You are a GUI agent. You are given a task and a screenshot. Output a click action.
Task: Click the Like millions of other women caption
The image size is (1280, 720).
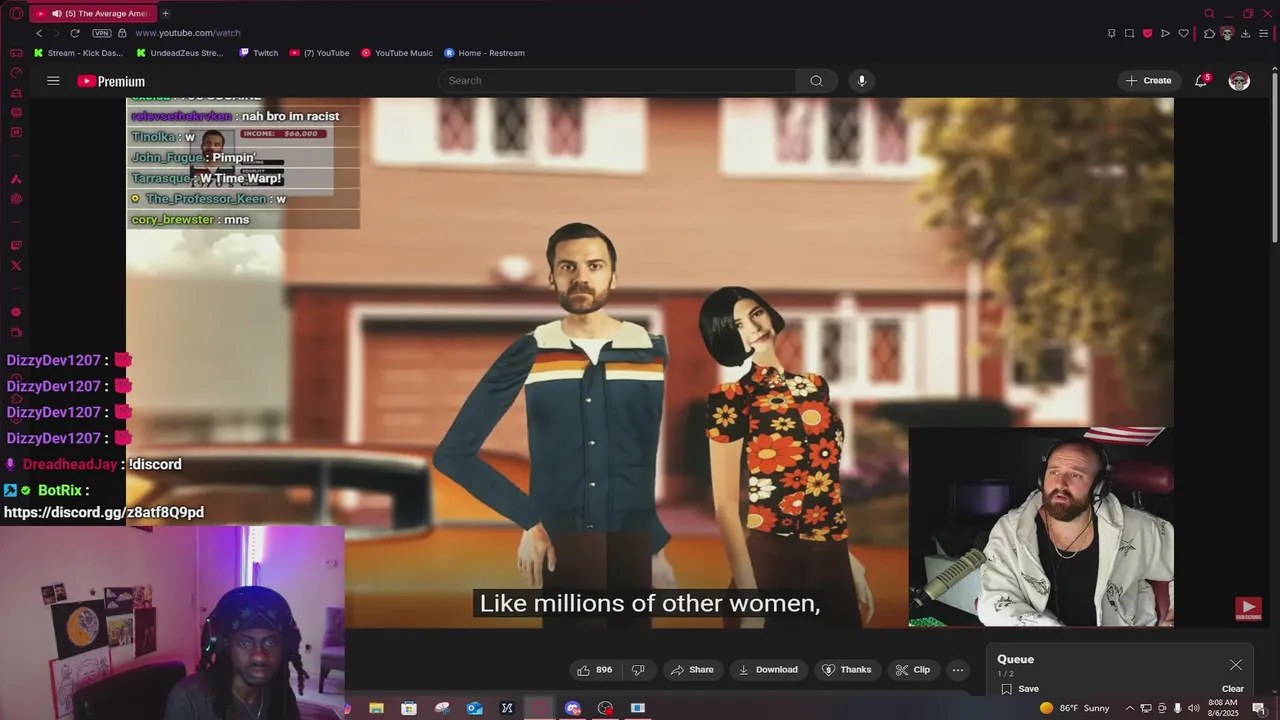[650, 603]
